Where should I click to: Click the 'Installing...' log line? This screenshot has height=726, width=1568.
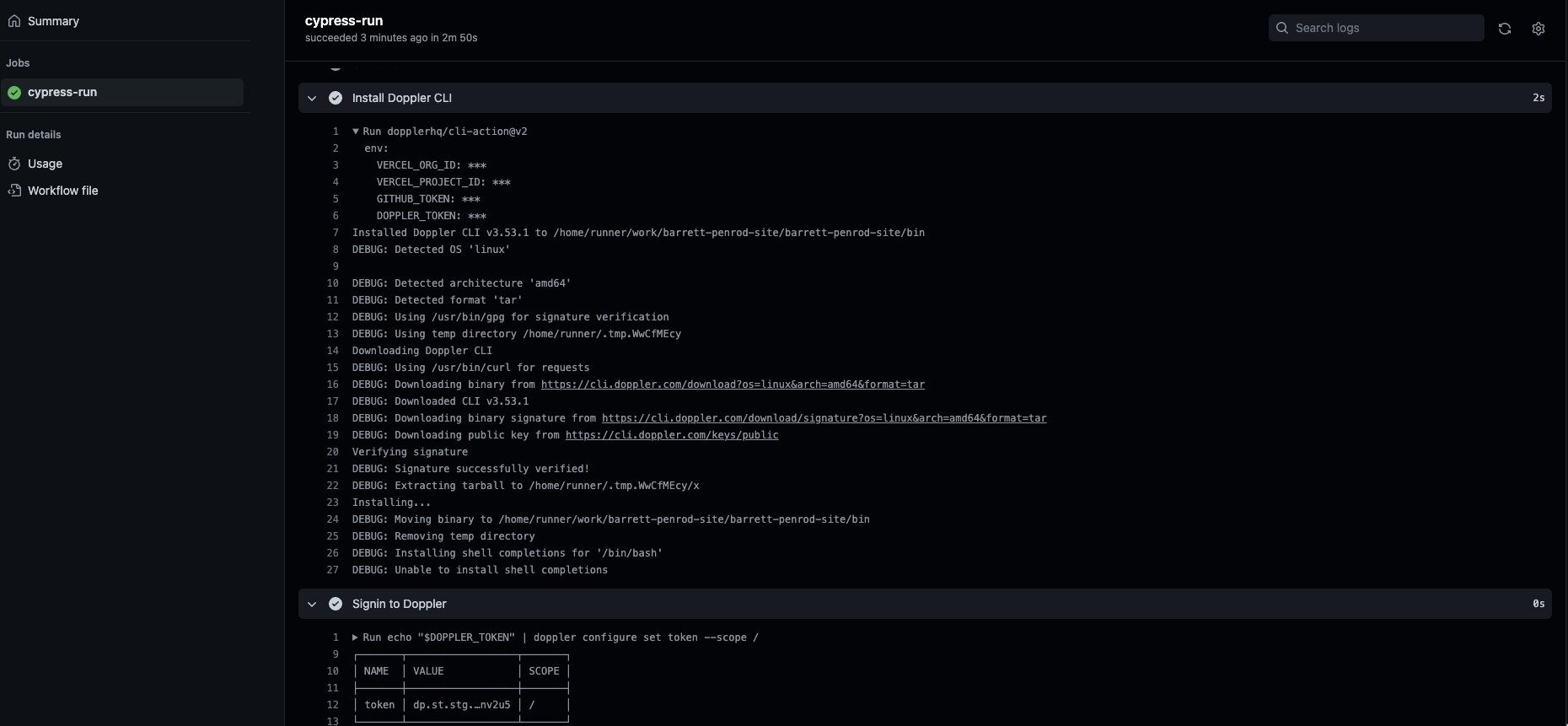click(391, 503)
